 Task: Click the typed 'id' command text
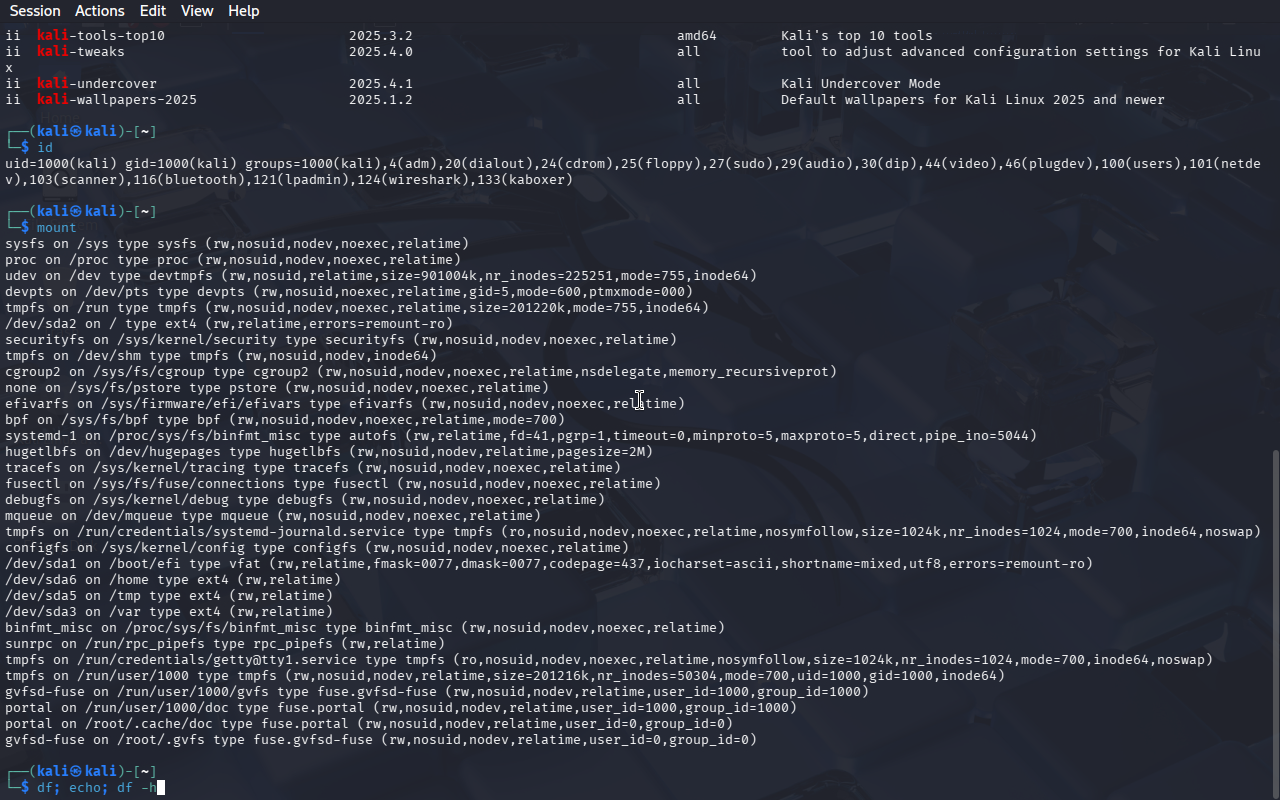pos(45,148)
